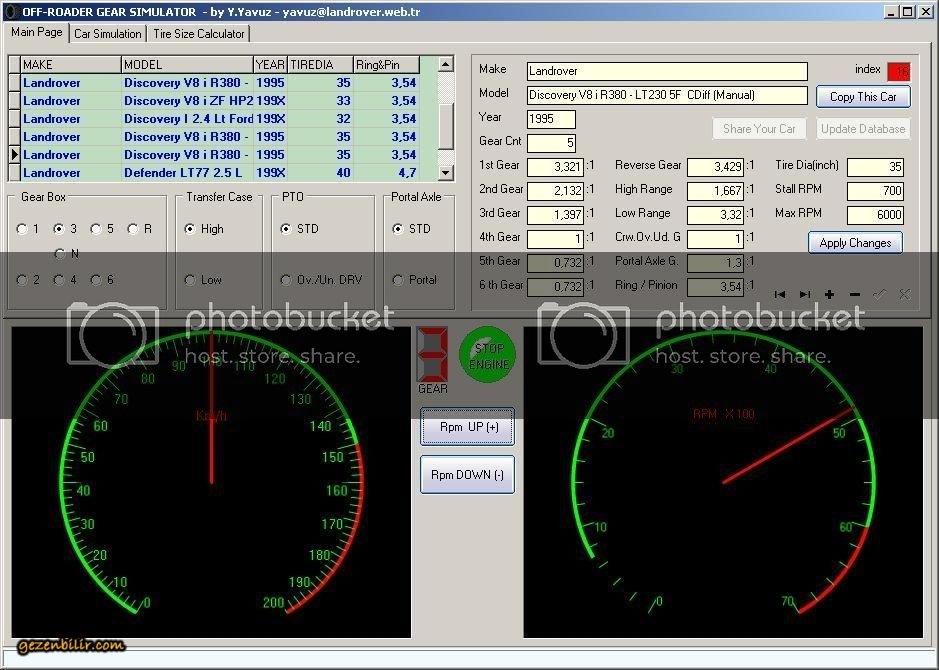The image size is (939, 670).
Task: Choose Portal option for Portal Axle
Action: 400,280
